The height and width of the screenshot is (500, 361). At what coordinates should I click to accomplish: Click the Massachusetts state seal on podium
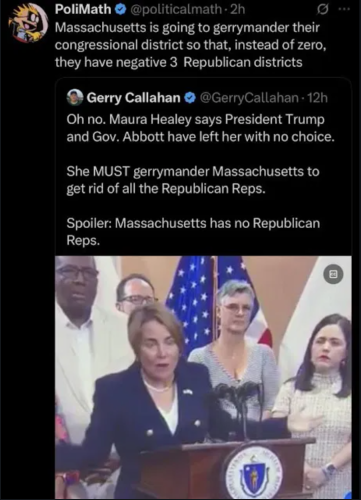(254, 472)
